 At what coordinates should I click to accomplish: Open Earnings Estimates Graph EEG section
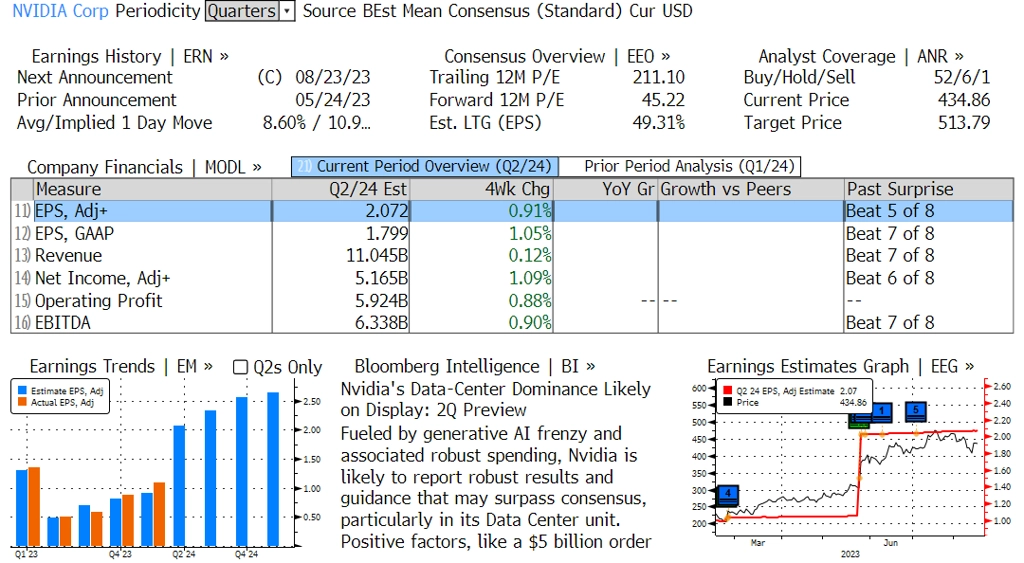(840, 366)
